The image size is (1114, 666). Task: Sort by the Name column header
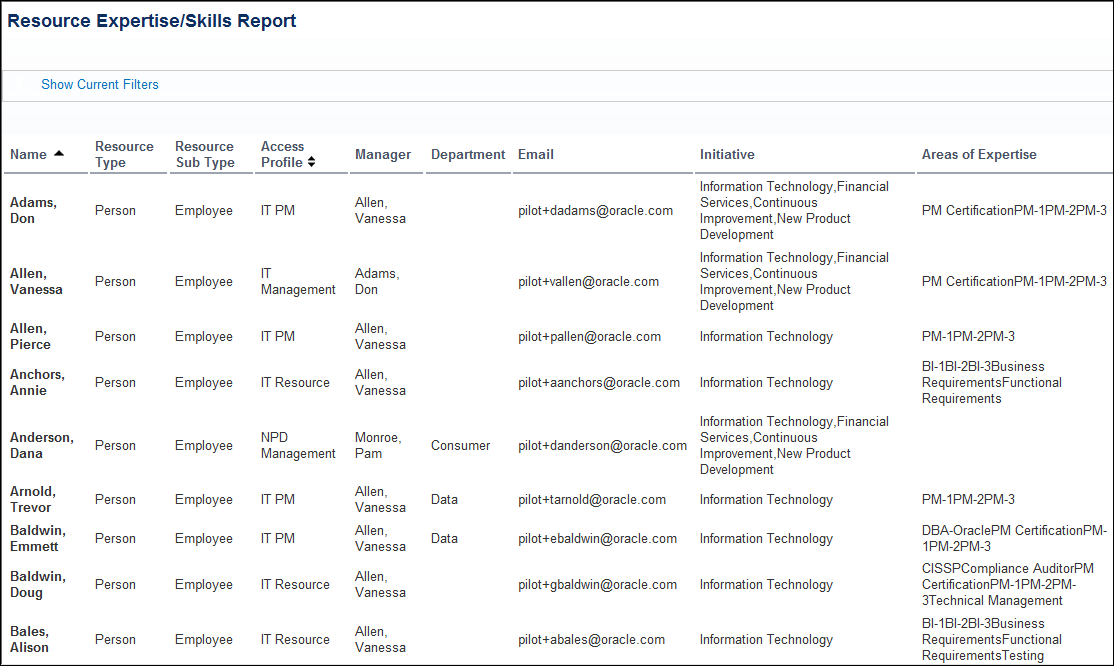coord(28,154)
